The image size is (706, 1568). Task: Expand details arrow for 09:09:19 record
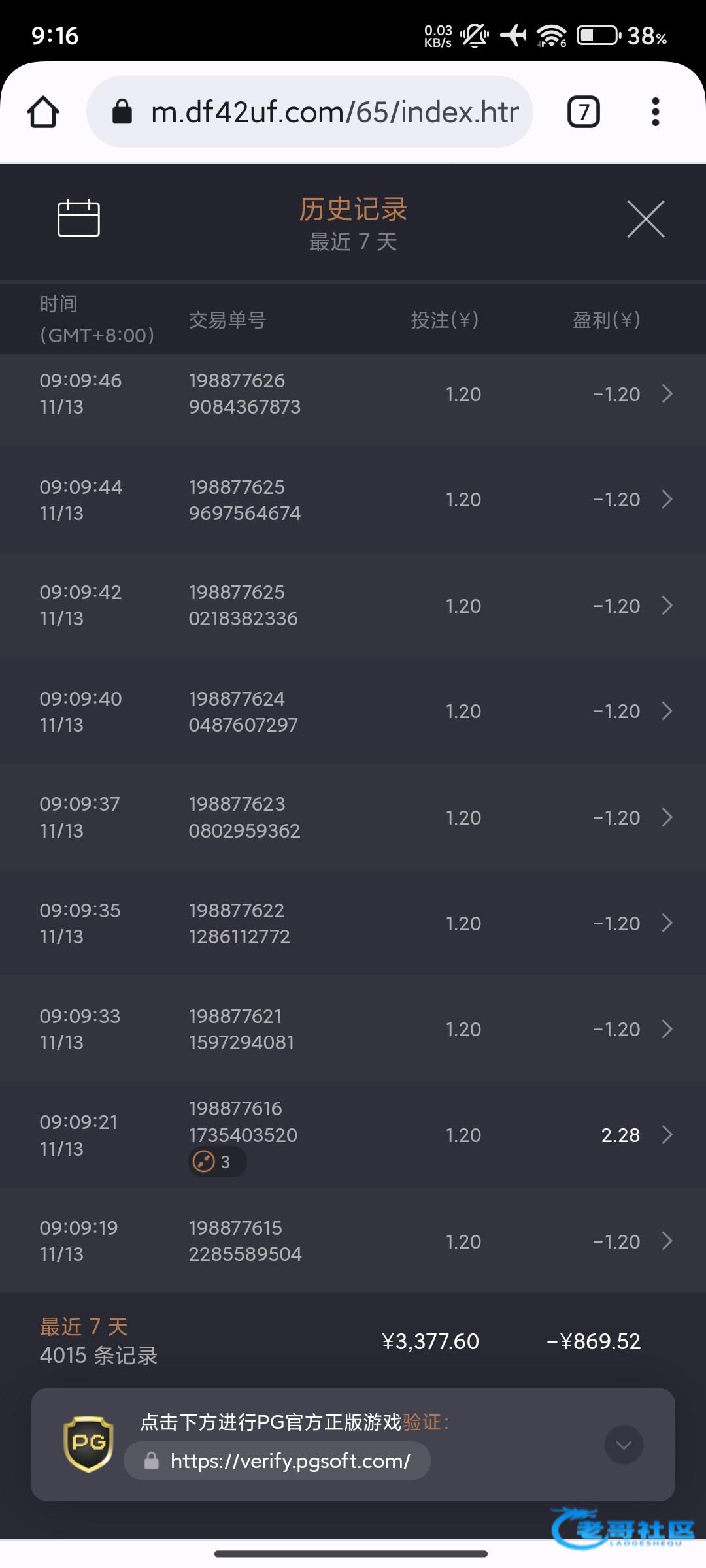pyautogui.click(x=667, y=1241)
